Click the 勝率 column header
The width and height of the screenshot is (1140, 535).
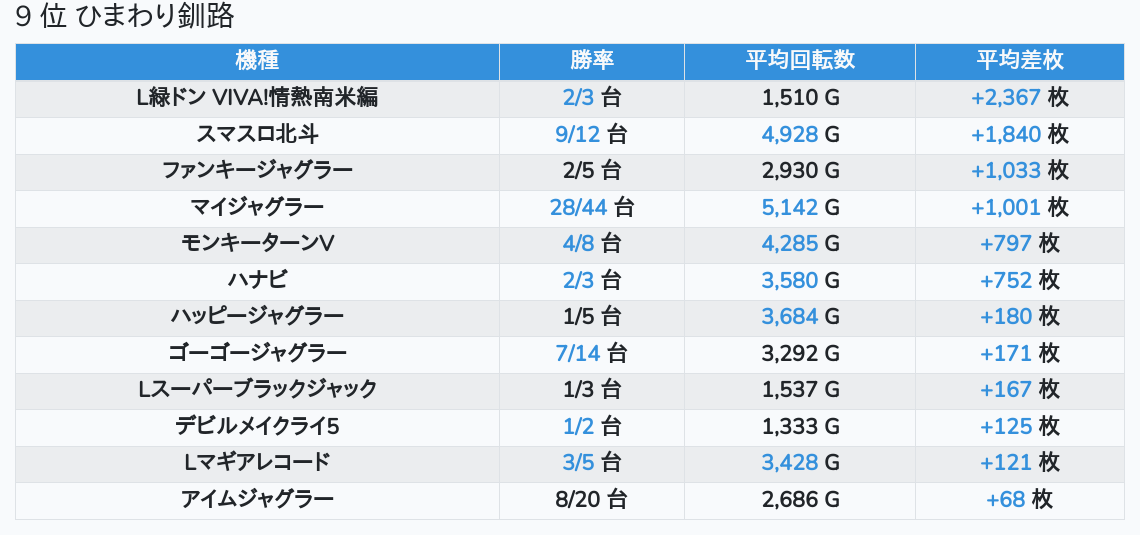click(x=592, y=61)
